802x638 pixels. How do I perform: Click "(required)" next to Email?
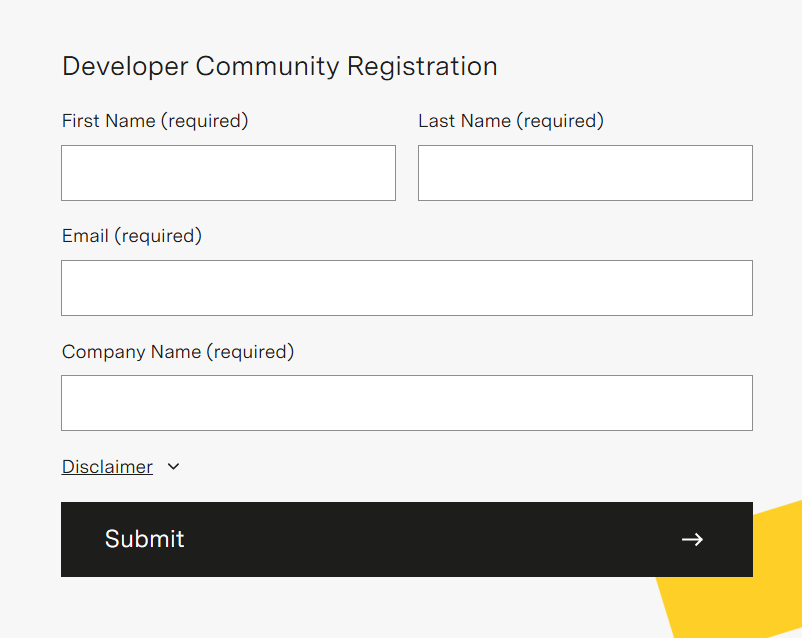pyautogui.click(x=158, y=236)
